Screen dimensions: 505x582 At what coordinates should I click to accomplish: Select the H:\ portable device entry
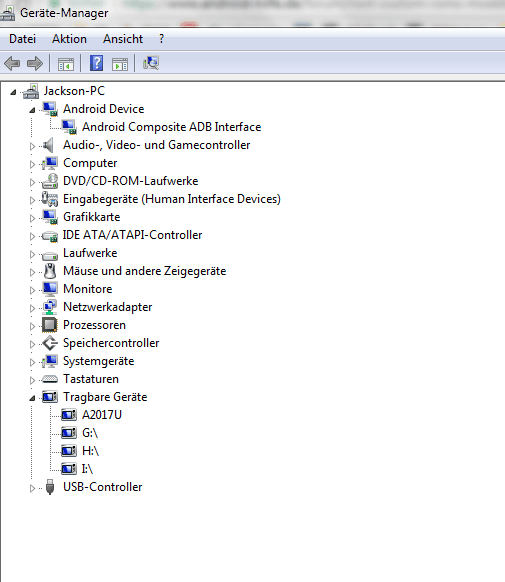[91, 451]
